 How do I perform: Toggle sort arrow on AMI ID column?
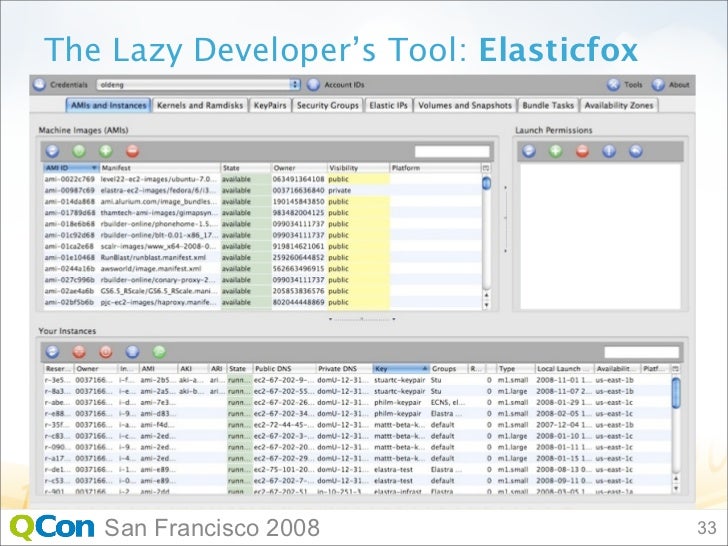click(x=94, y=168)
